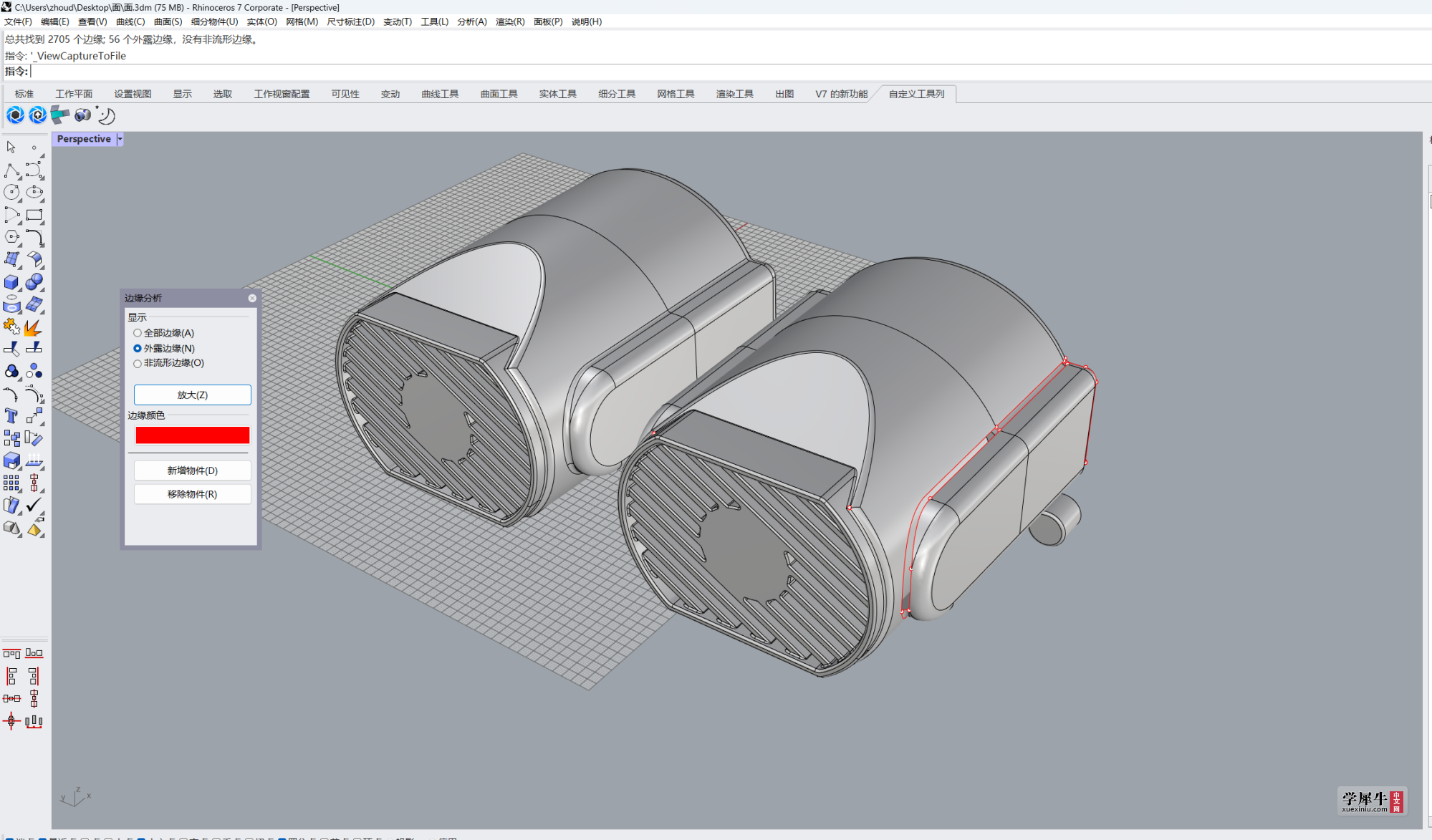Click the Align Centers crosshair icon
The image size is (1432, 840).
coord(11,721)
